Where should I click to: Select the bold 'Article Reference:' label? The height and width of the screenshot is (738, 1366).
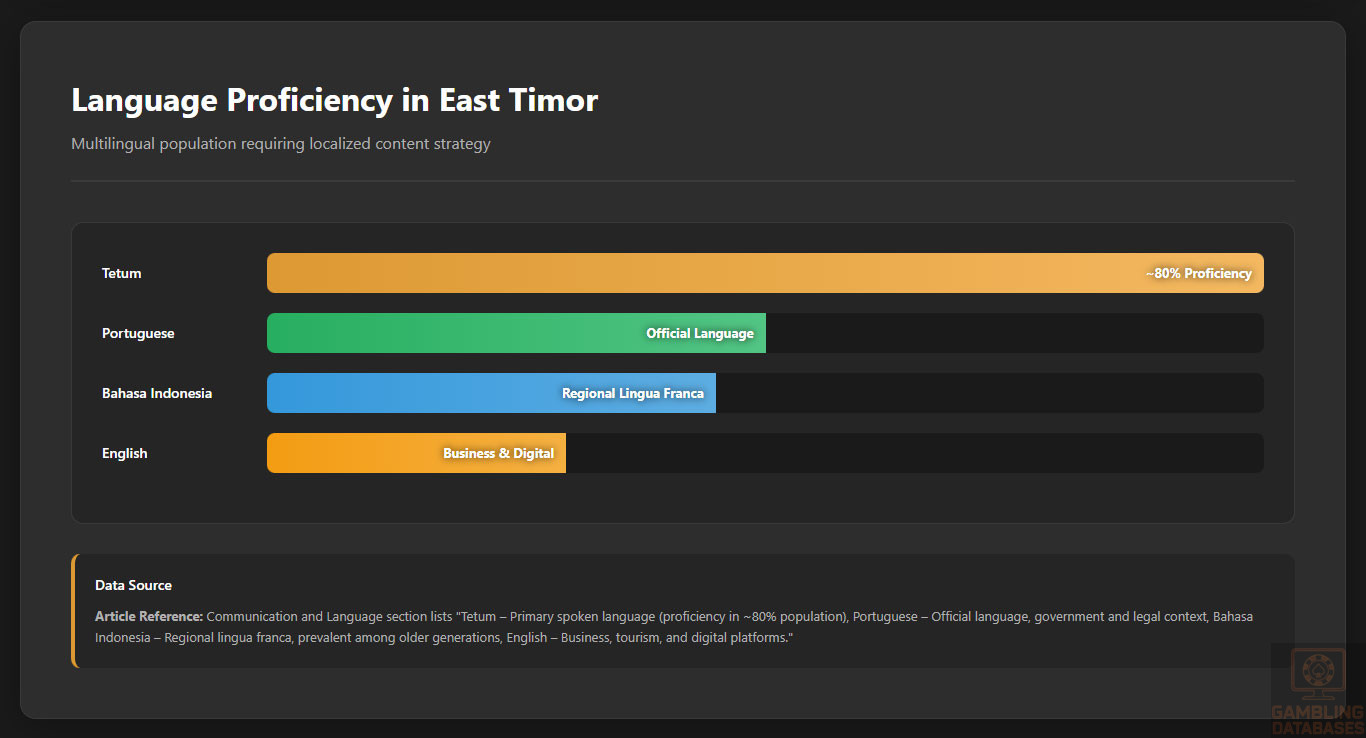click(149, 616)
